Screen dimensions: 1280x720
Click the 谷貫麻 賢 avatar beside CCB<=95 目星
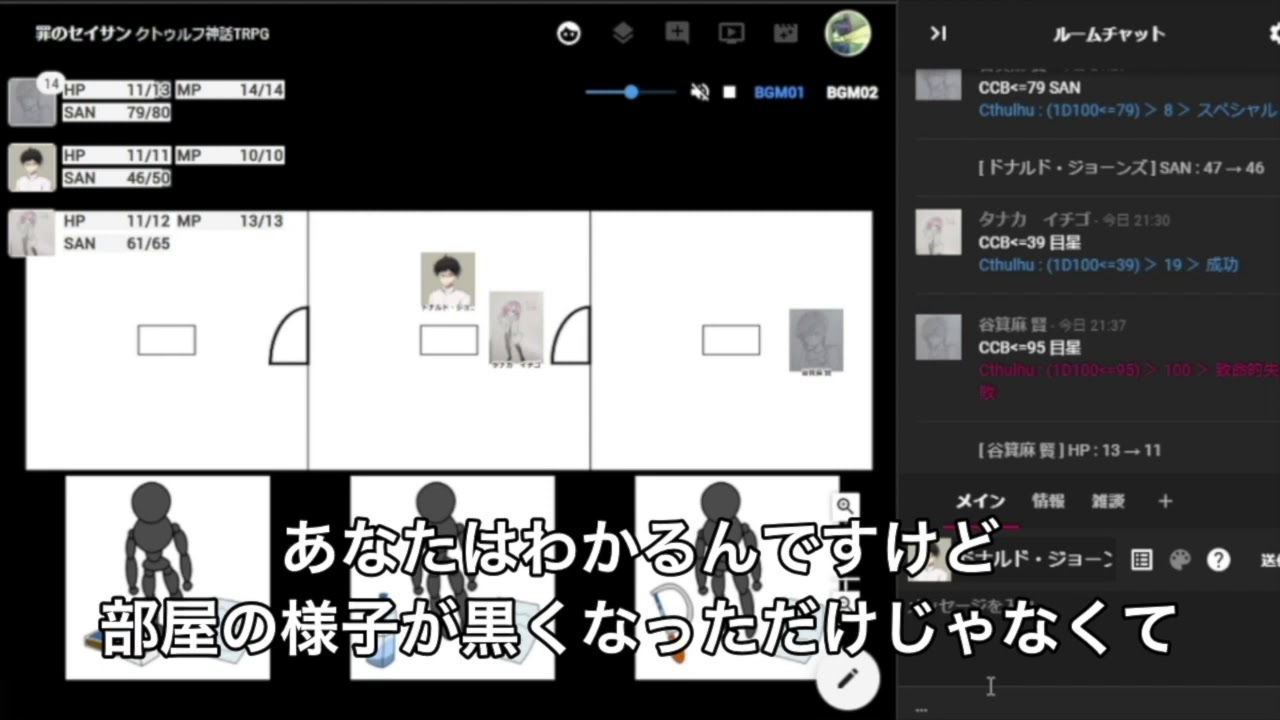point(938,337)
